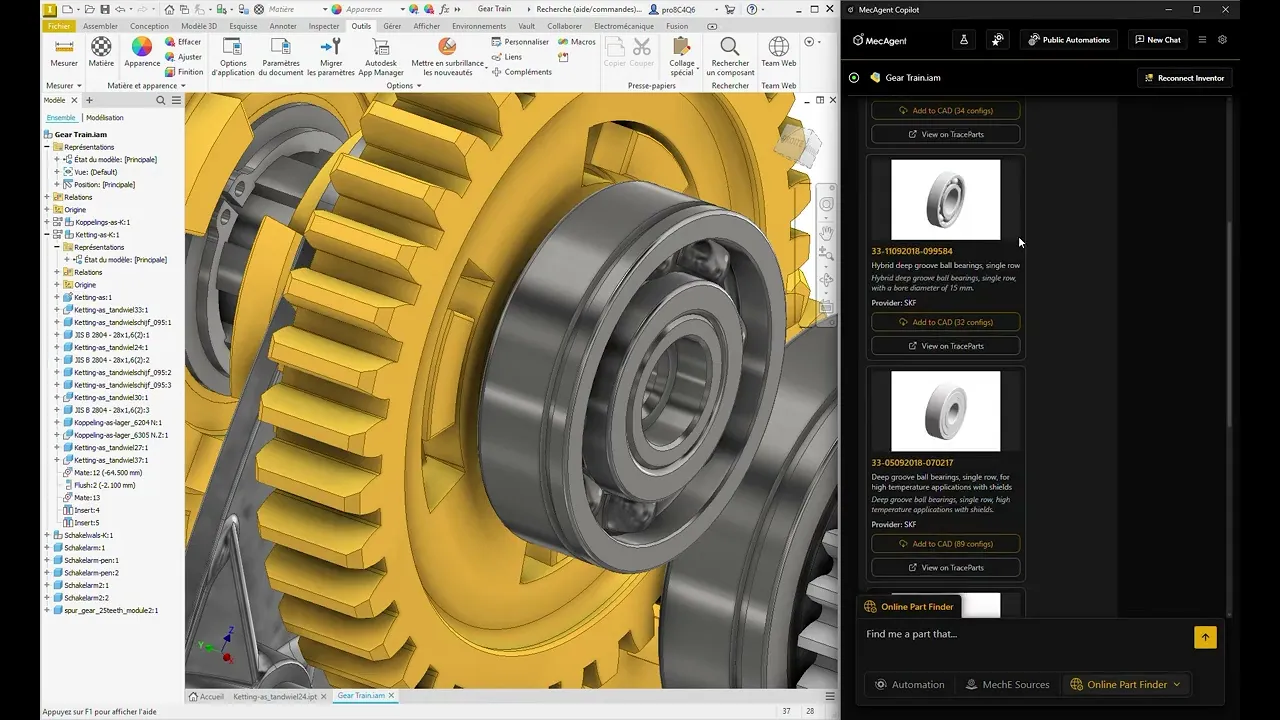Click Mettre en surbrillance les nouveautés

[447, 57]
